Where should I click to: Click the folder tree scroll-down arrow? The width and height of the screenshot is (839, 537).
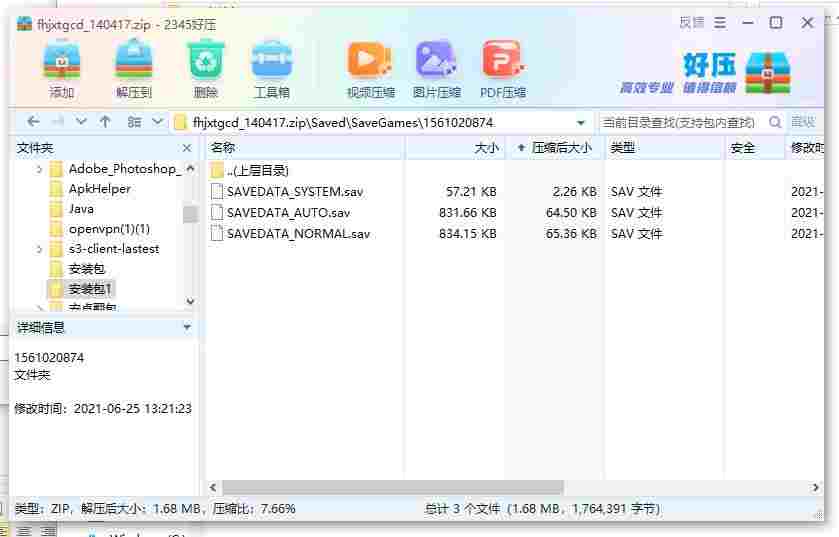pos(190,302)
